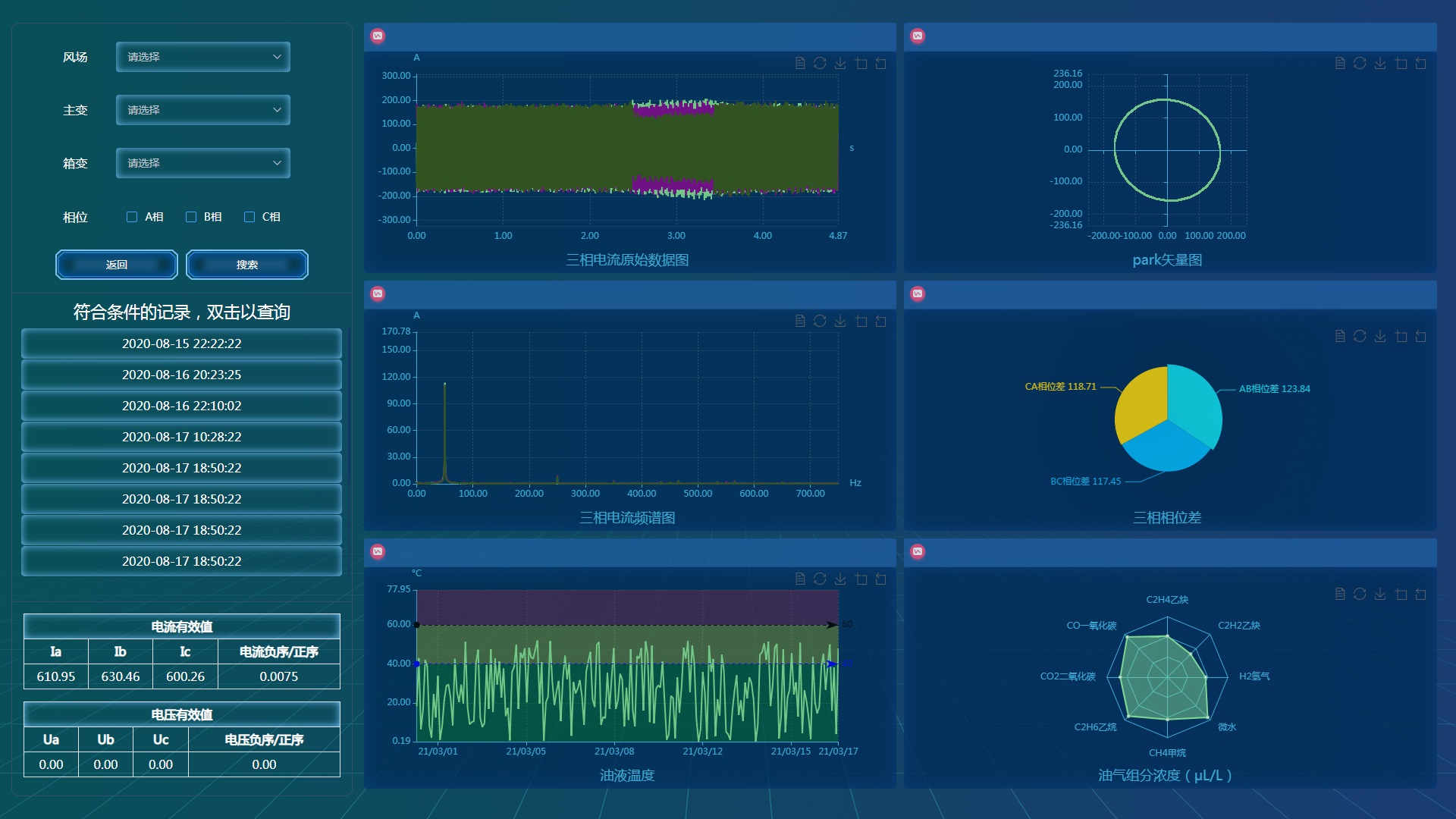
Task: Activate area zoom on 三相电流原始数据图 chart
Action: [x=861, y=64]
